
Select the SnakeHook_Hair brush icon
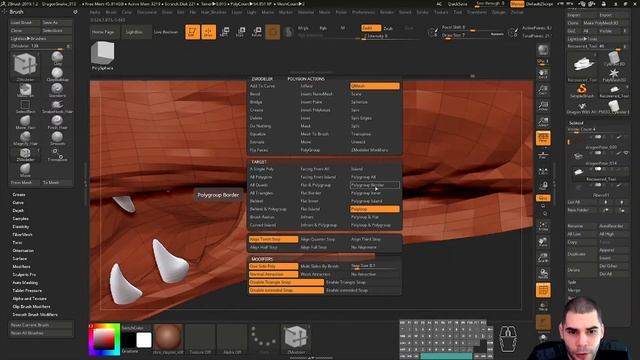[x=57, y=106]
